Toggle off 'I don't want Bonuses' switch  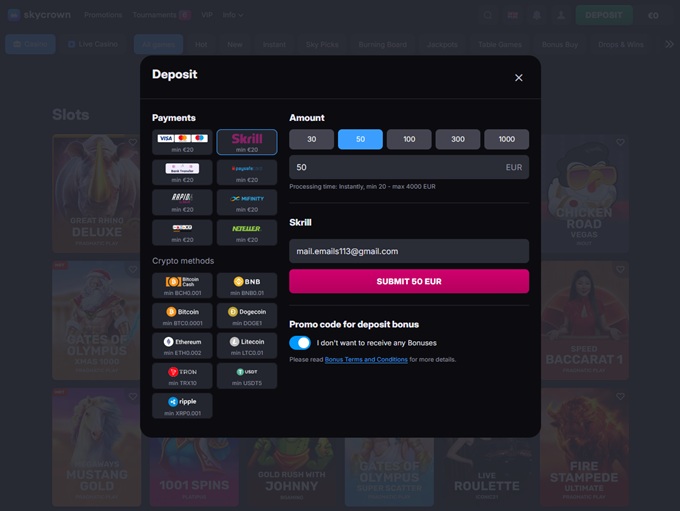300,343
